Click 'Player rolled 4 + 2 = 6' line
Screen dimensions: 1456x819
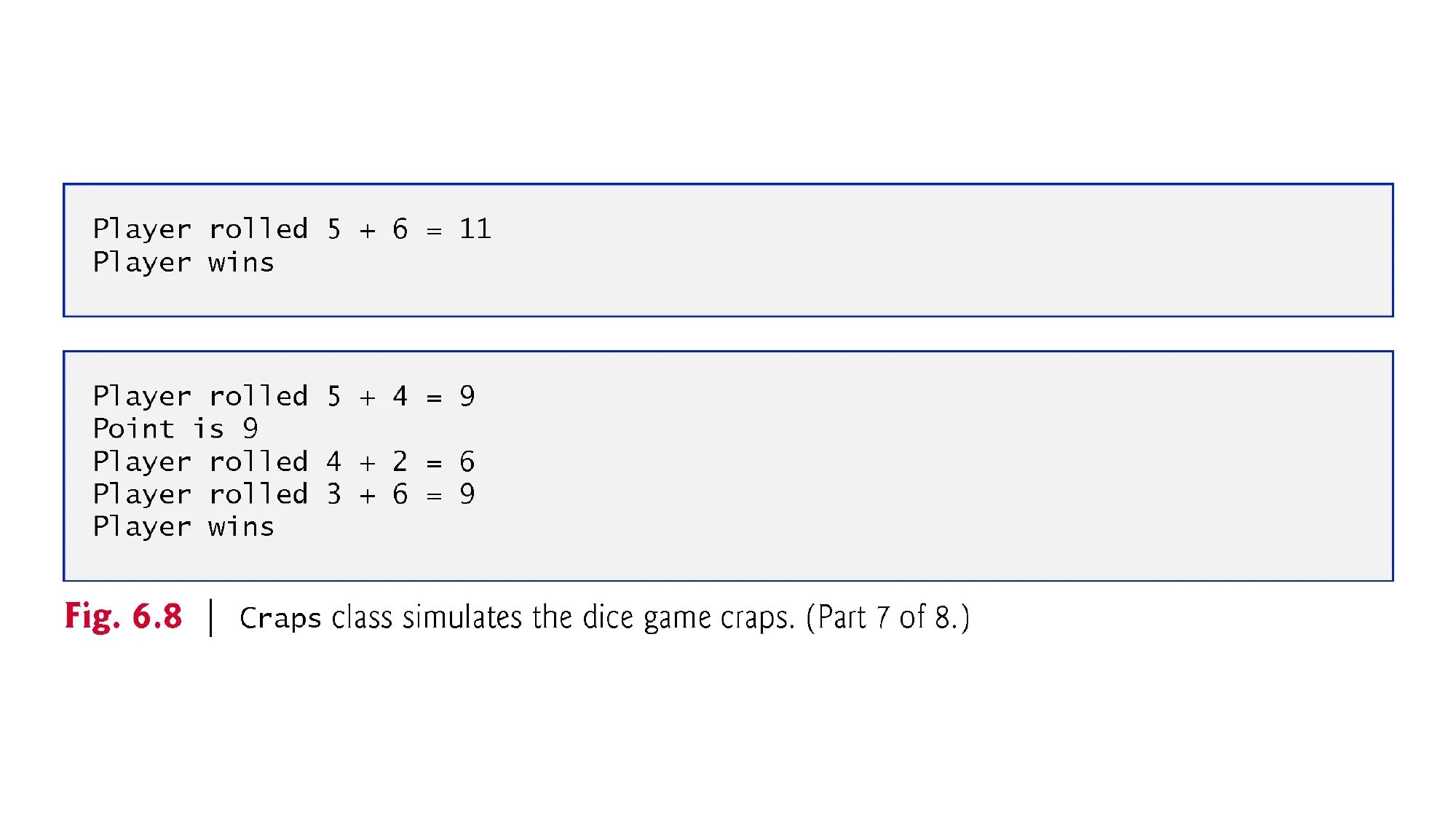click(x=284, y=462)
